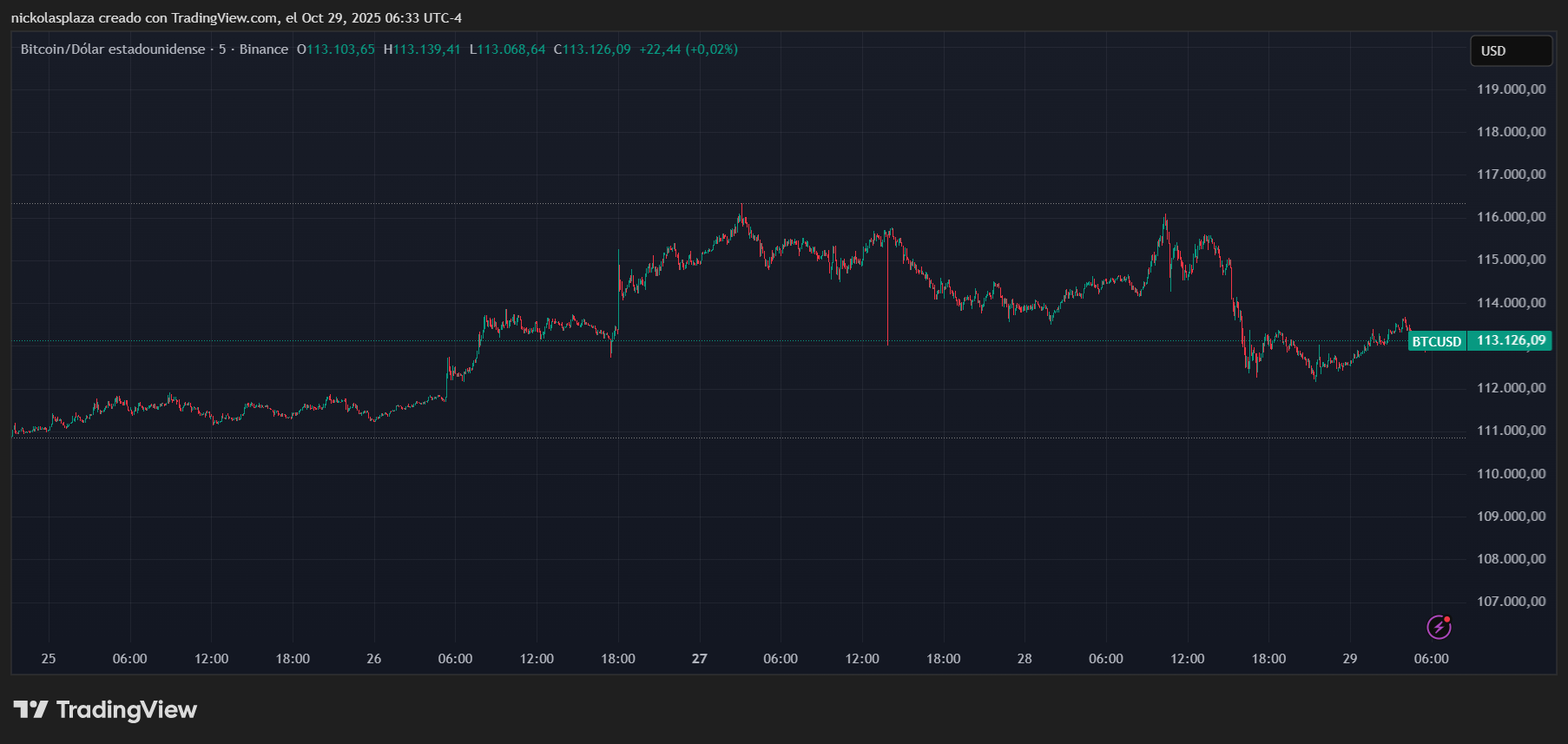
Task: Click the green BTCUSD symbol tag
Action: coord(1436,341)
